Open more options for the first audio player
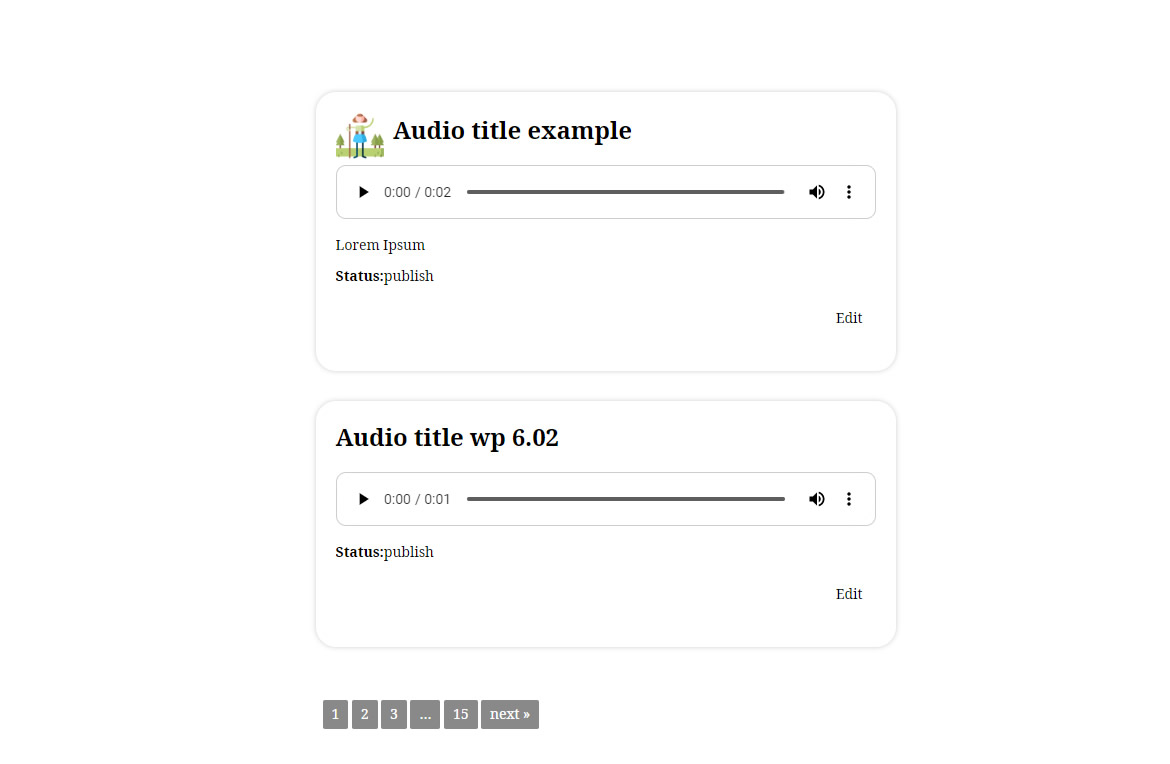 tap(849, 192)
